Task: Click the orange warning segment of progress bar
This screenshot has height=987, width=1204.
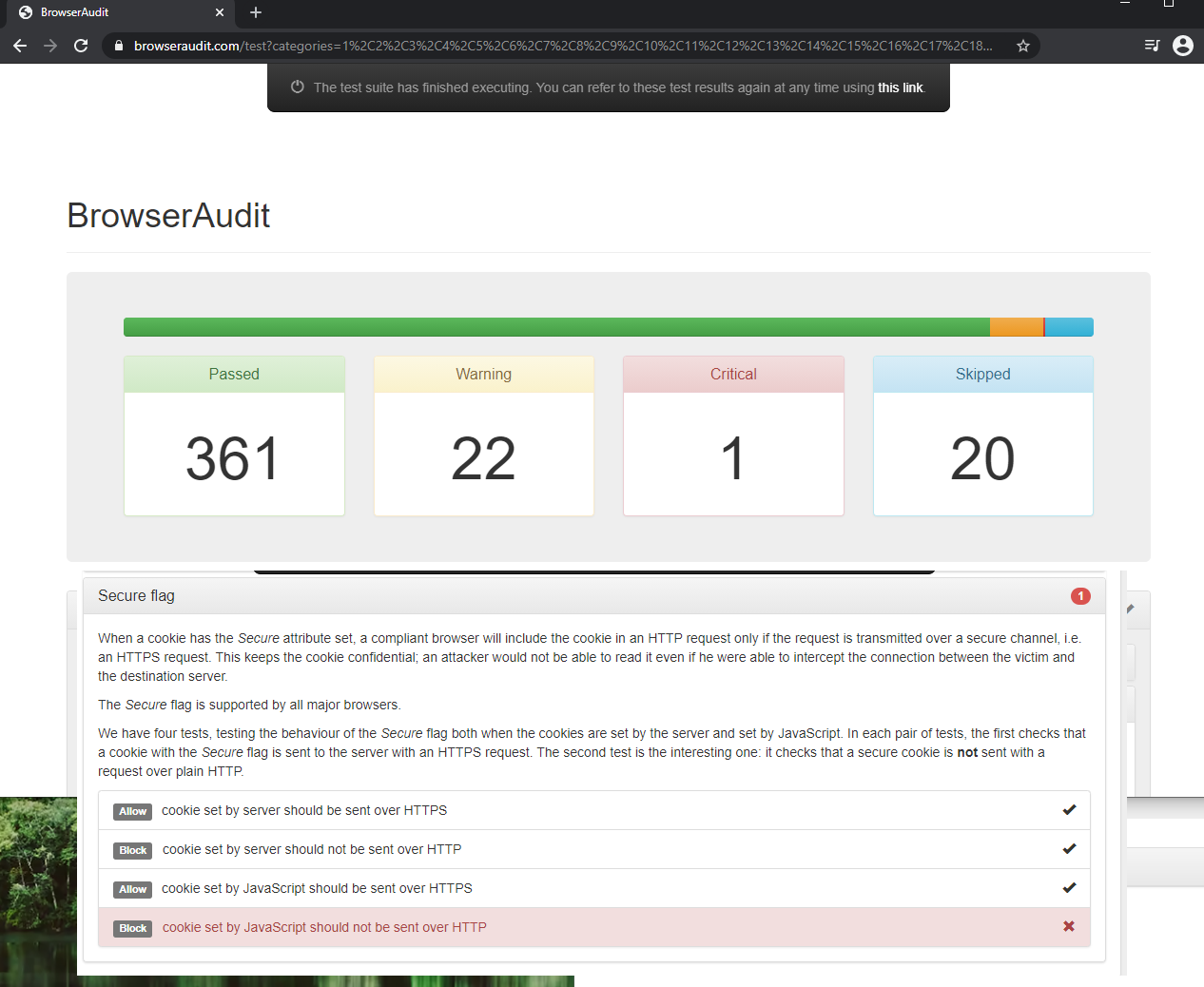Action: pyautogui.click(x=1017, y=327)
